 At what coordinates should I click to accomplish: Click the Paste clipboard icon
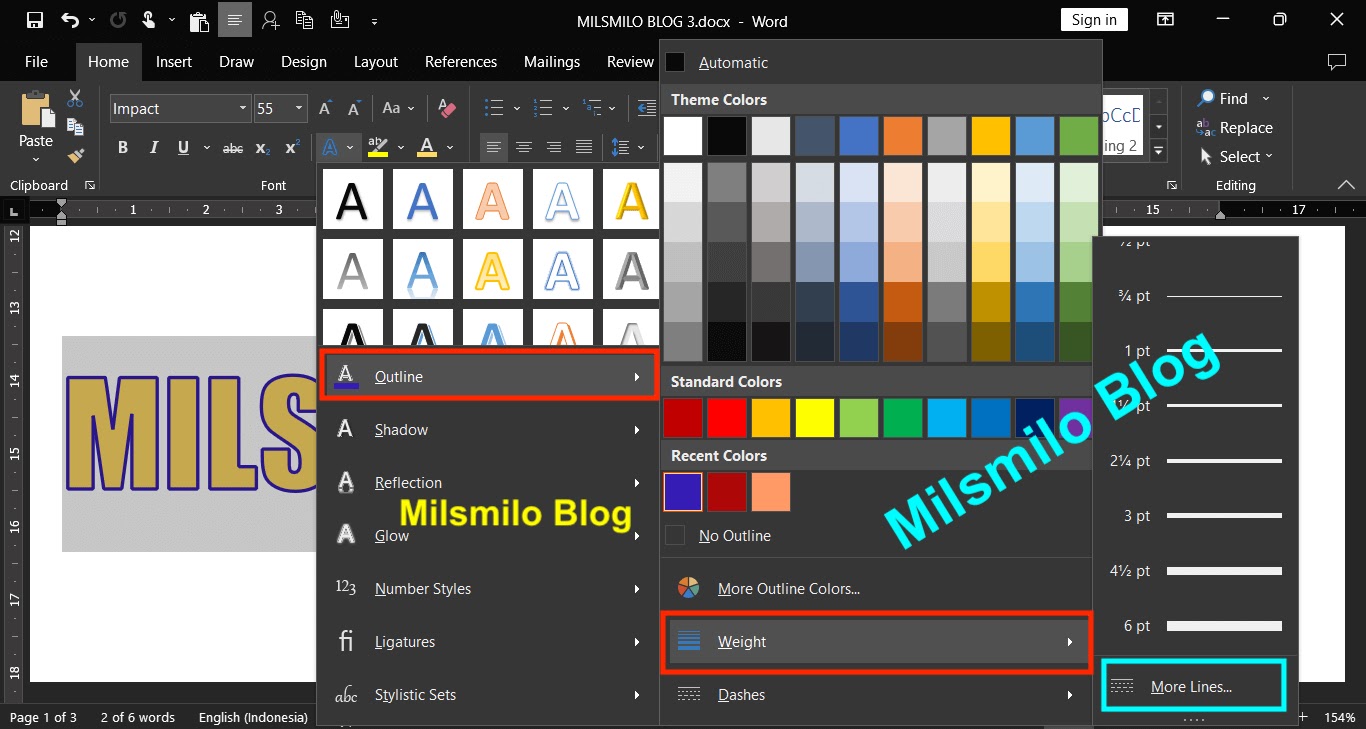pos(36,110)
